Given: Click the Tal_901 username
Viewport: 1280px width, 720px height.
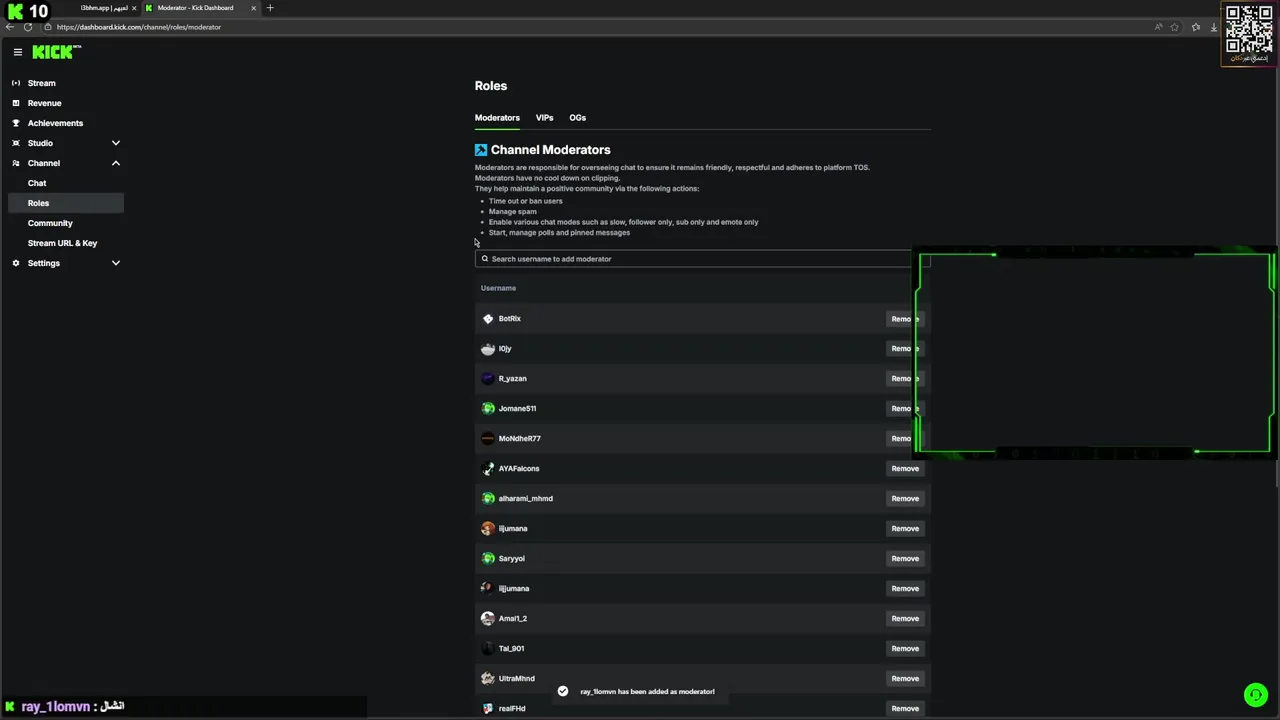Looking at the screenshot, I should (x=511, y=648).
